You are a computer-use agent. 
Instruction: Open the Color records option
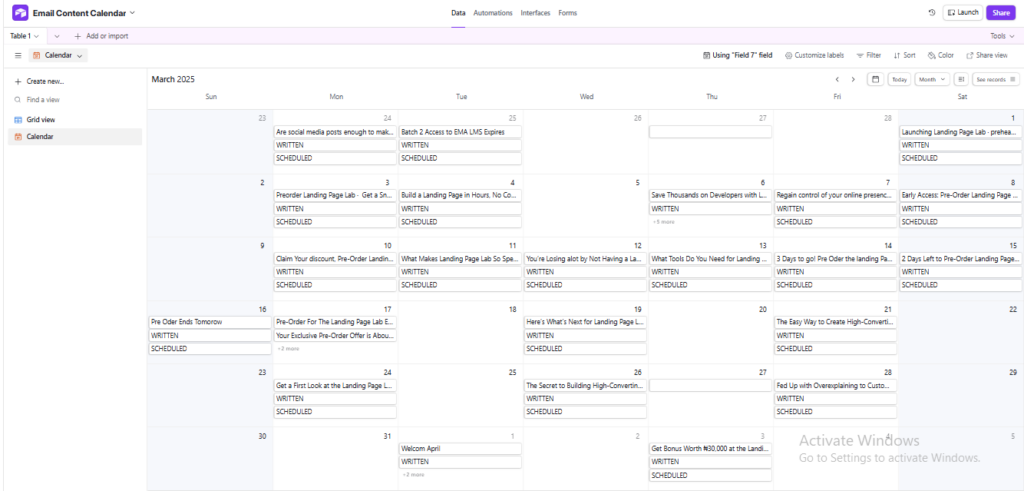pos(940,56)
